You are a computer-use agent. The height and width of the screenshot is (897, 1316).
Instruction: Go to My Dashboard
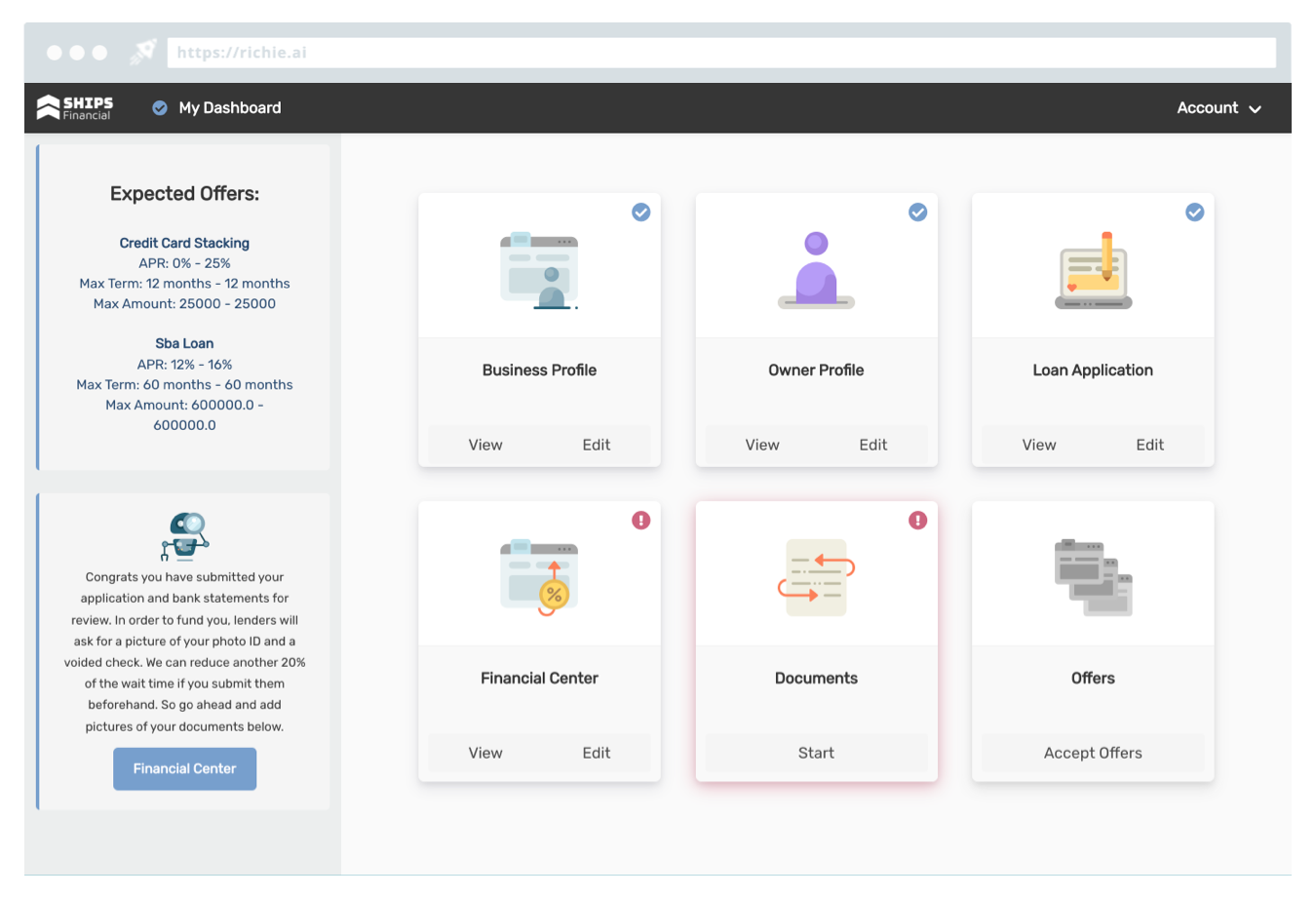click(x=230, y=108)
